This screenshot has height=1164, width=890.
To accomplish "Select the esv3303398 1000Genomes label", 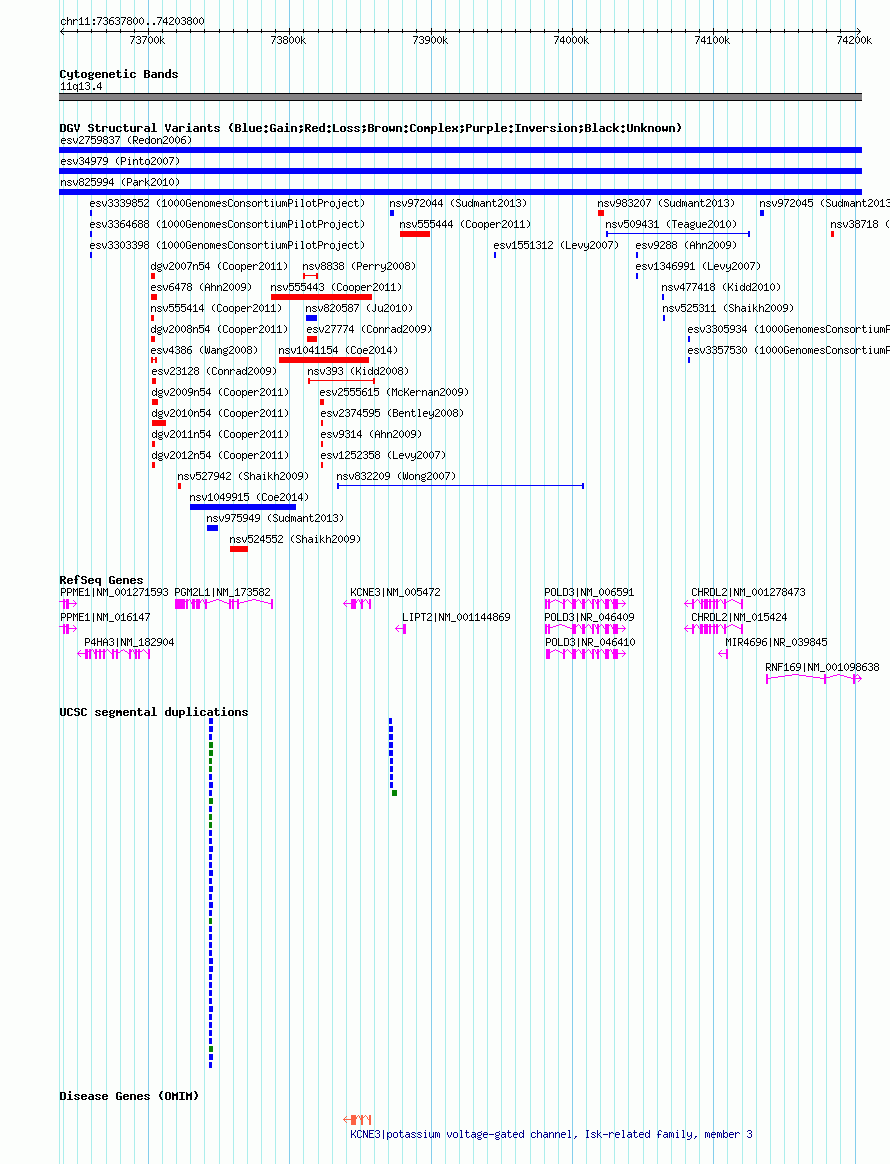I will pyautogui.click(x=227, y=245).
